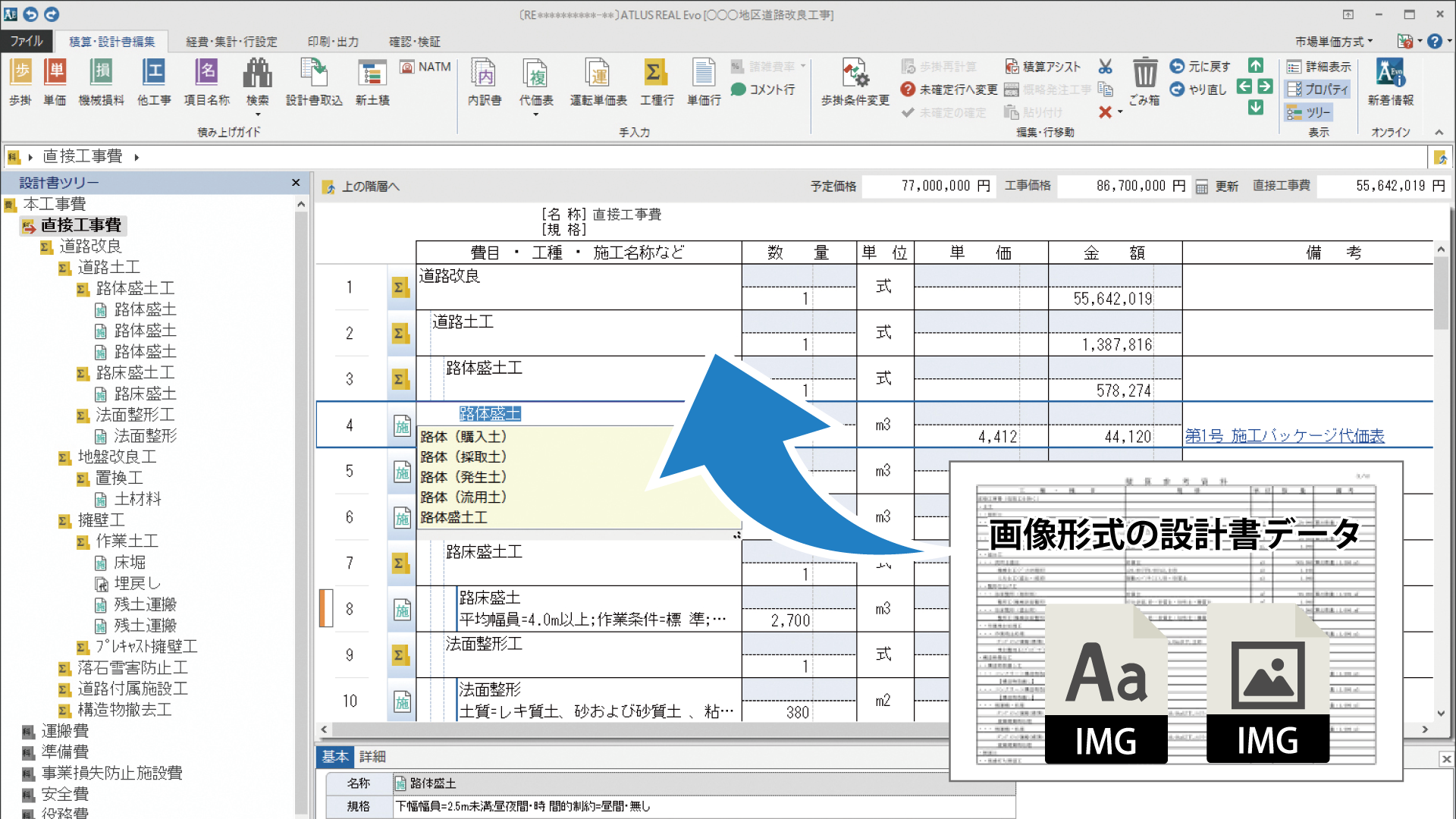
Task: Expand breadcrumb arrow after 直接工事費
Action: click(136, 157)
